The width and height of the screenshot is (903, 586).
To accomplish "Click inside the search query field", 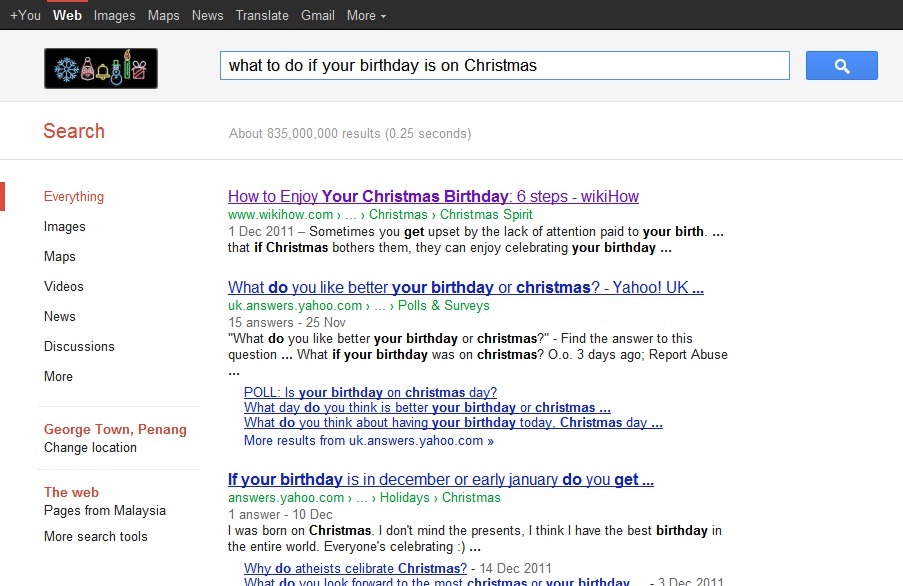I will (504, 66).
